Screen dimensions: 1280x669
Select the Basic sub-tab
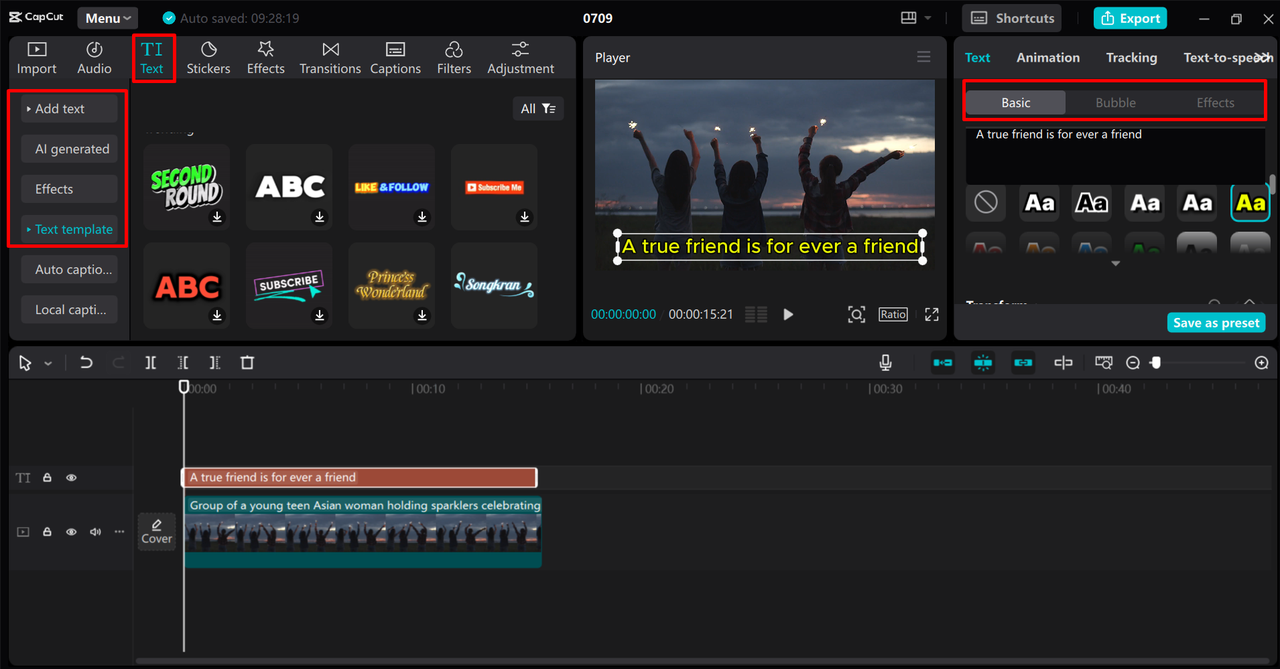point(1016,102)
